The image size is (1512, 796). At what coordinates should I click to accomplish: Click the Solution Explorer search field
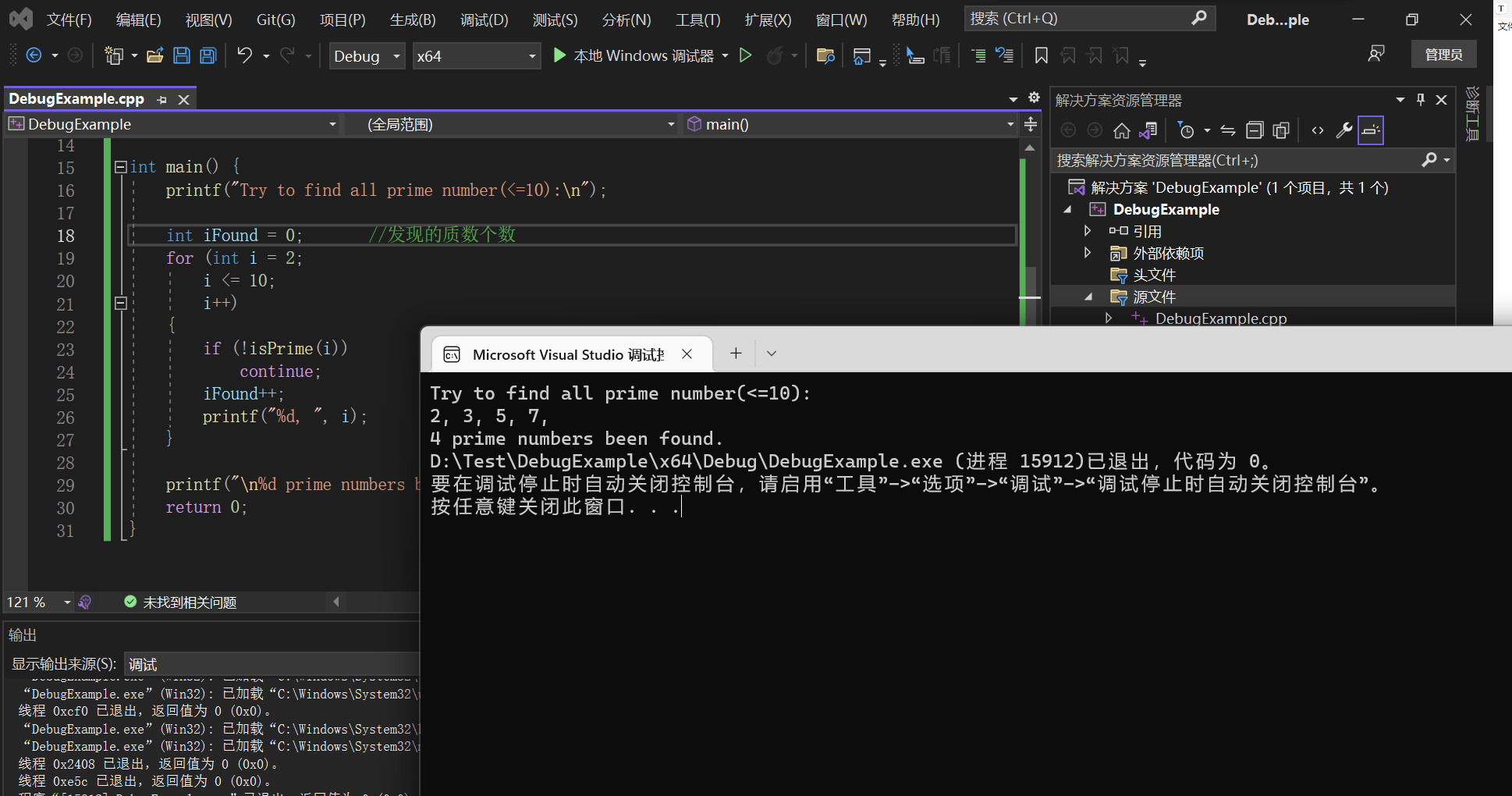coord(1252,160)
